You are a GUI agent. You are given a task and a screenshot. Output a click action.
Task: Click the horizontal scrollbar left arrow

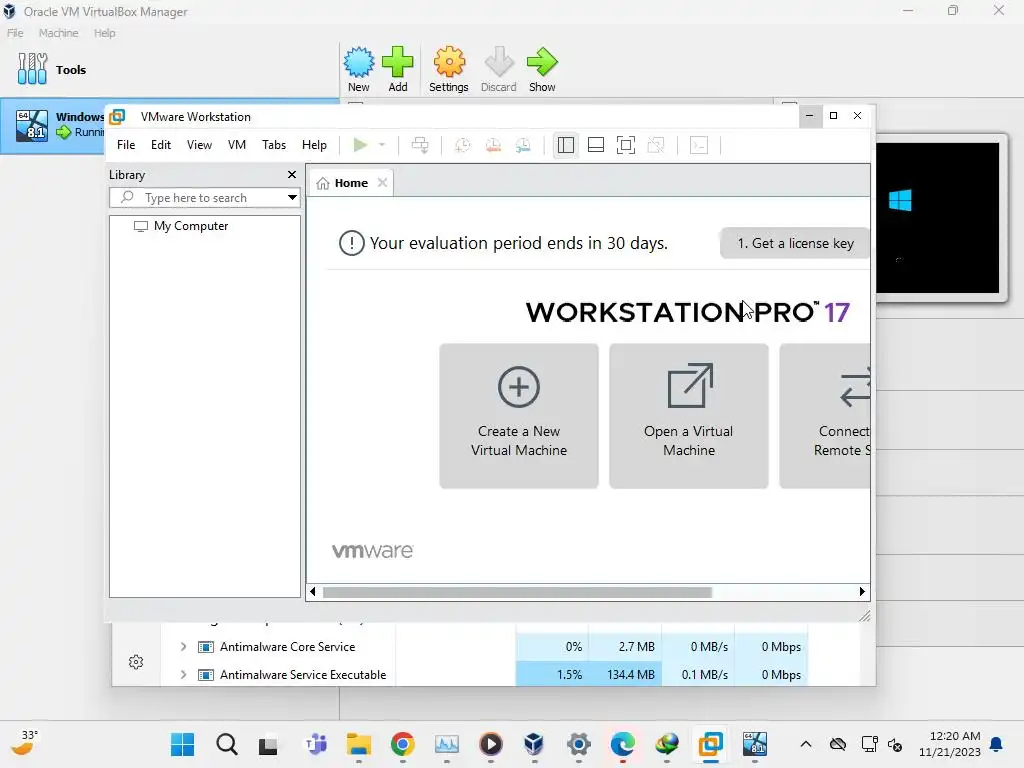coord(313,592)
